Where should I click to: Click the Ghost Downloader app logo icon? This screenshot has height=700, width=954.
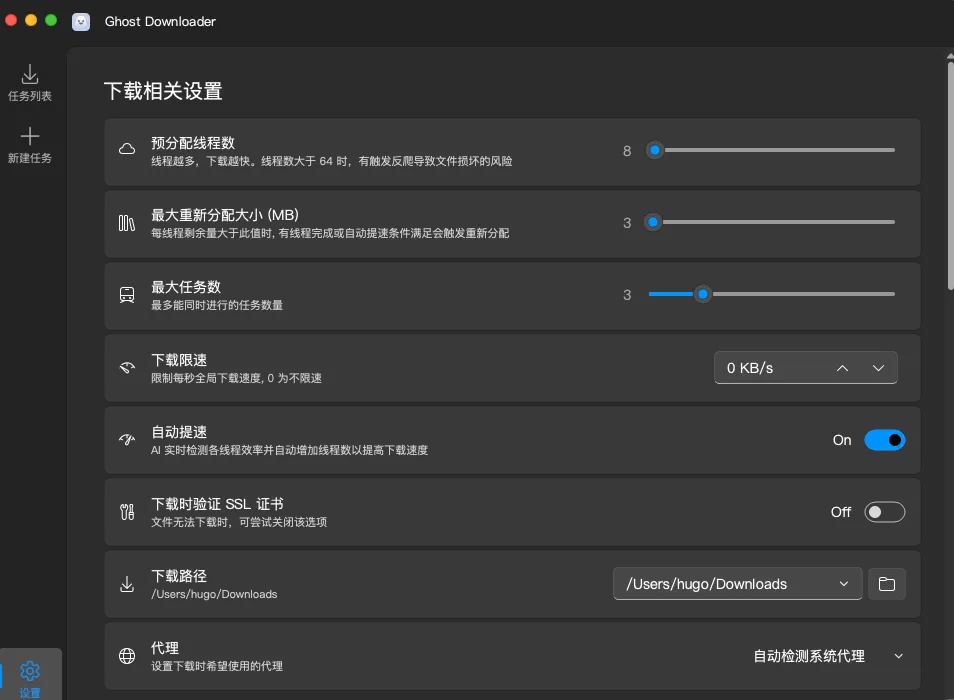click(81, 22)
